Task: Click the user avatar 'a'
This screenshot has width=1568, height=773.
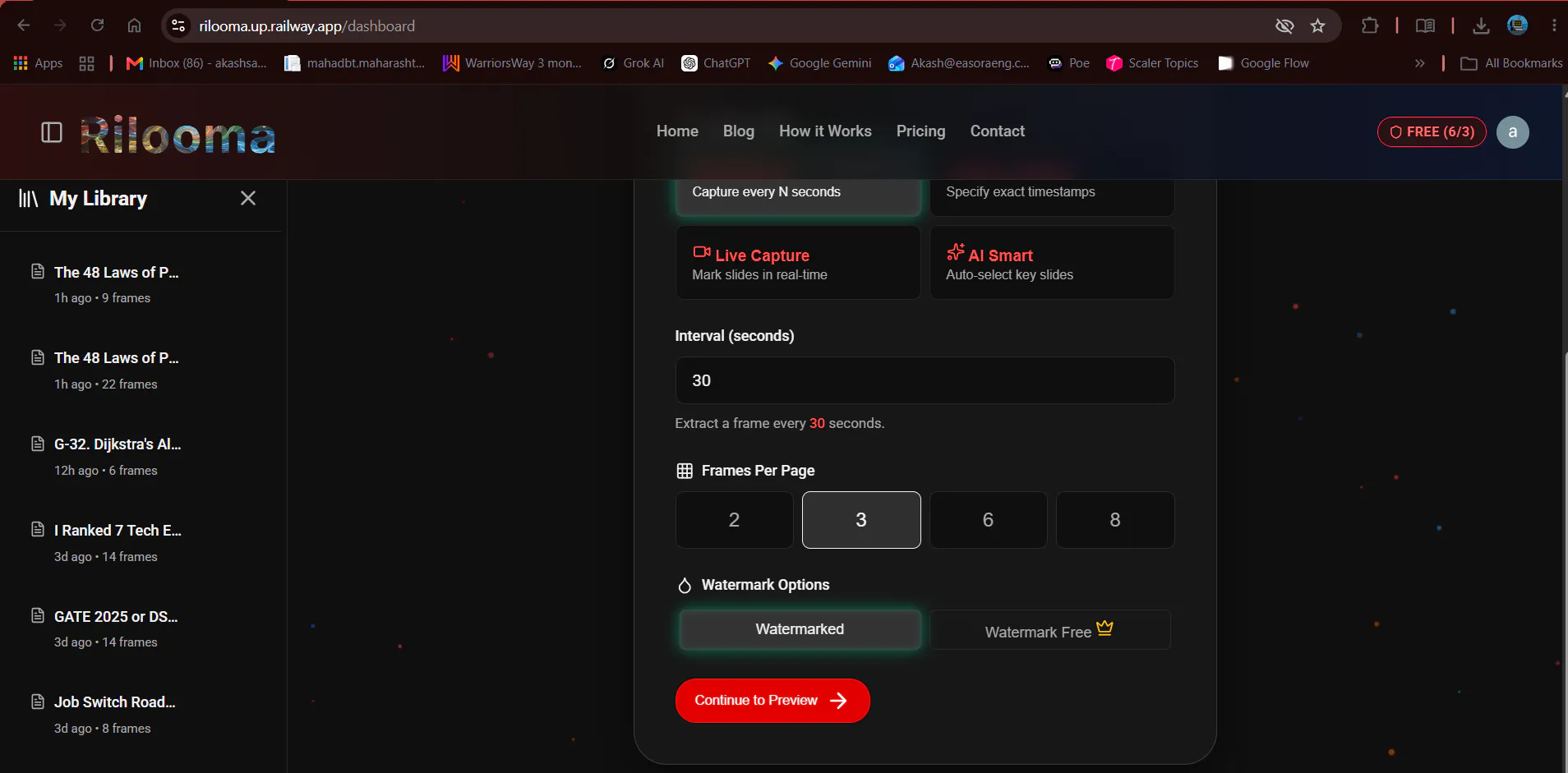Action: click(x=1512, y=132)
